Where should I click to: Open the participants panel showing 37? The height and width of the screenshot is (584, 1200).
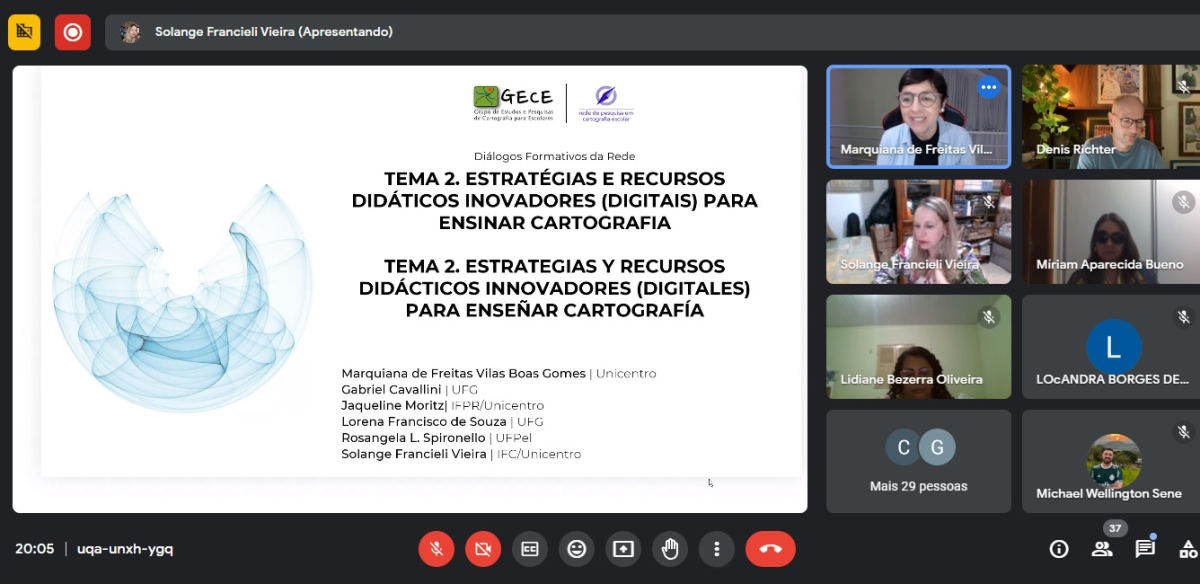pyautogui.click(x=1102, y=549)
